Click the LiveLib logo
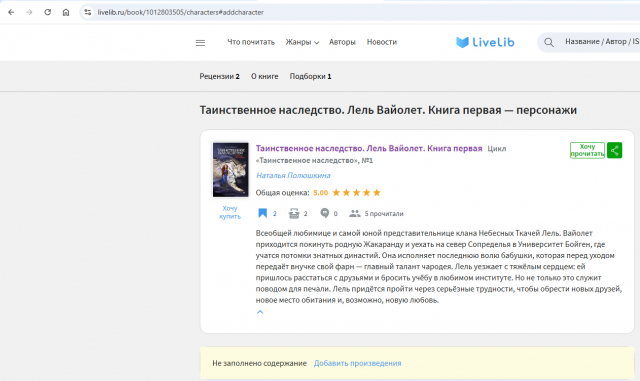This screenshot has height=381, width=640. 485,42
